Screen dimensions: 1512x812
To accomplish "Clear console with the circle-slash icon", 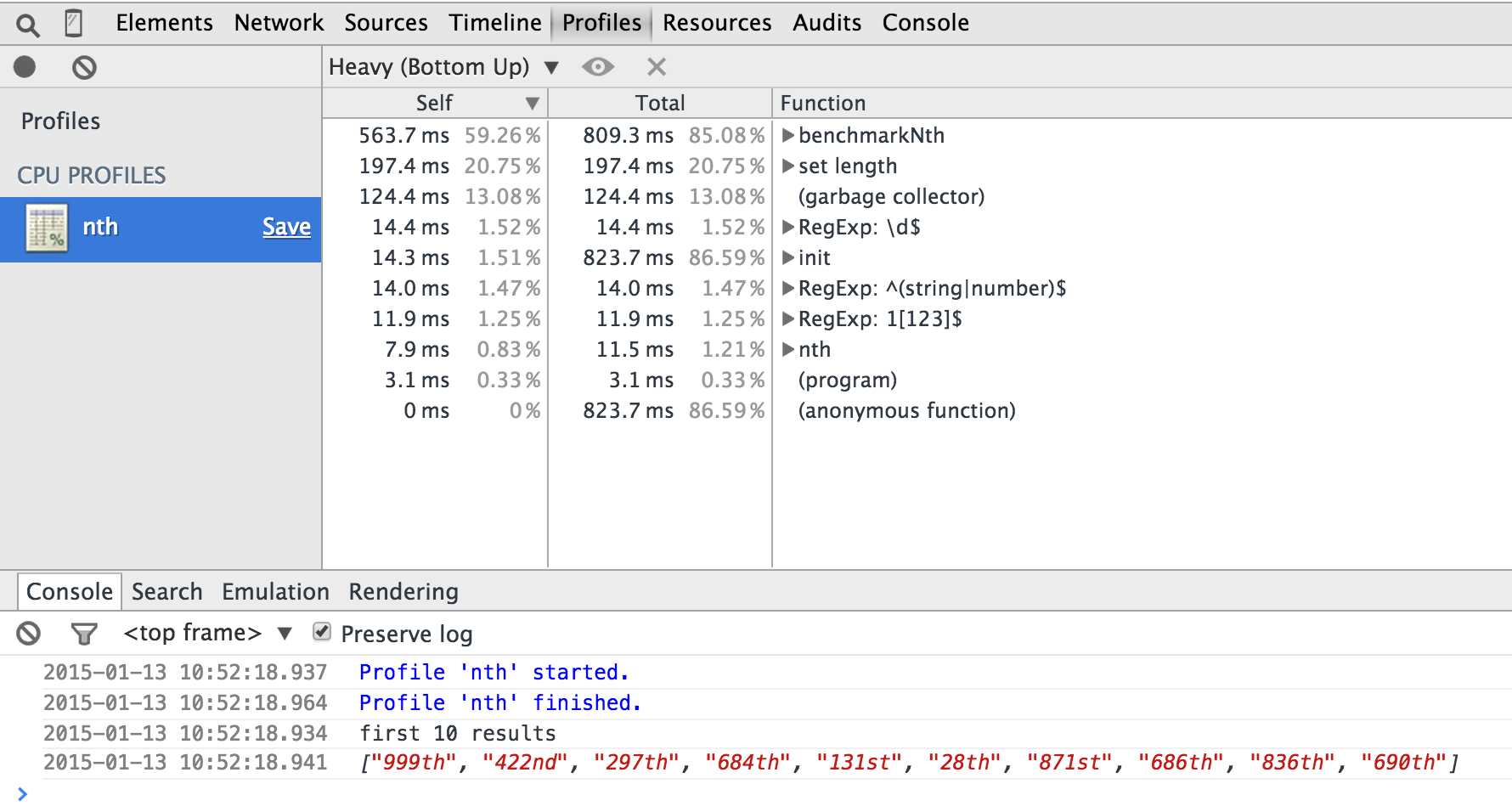I will [29, 633].
